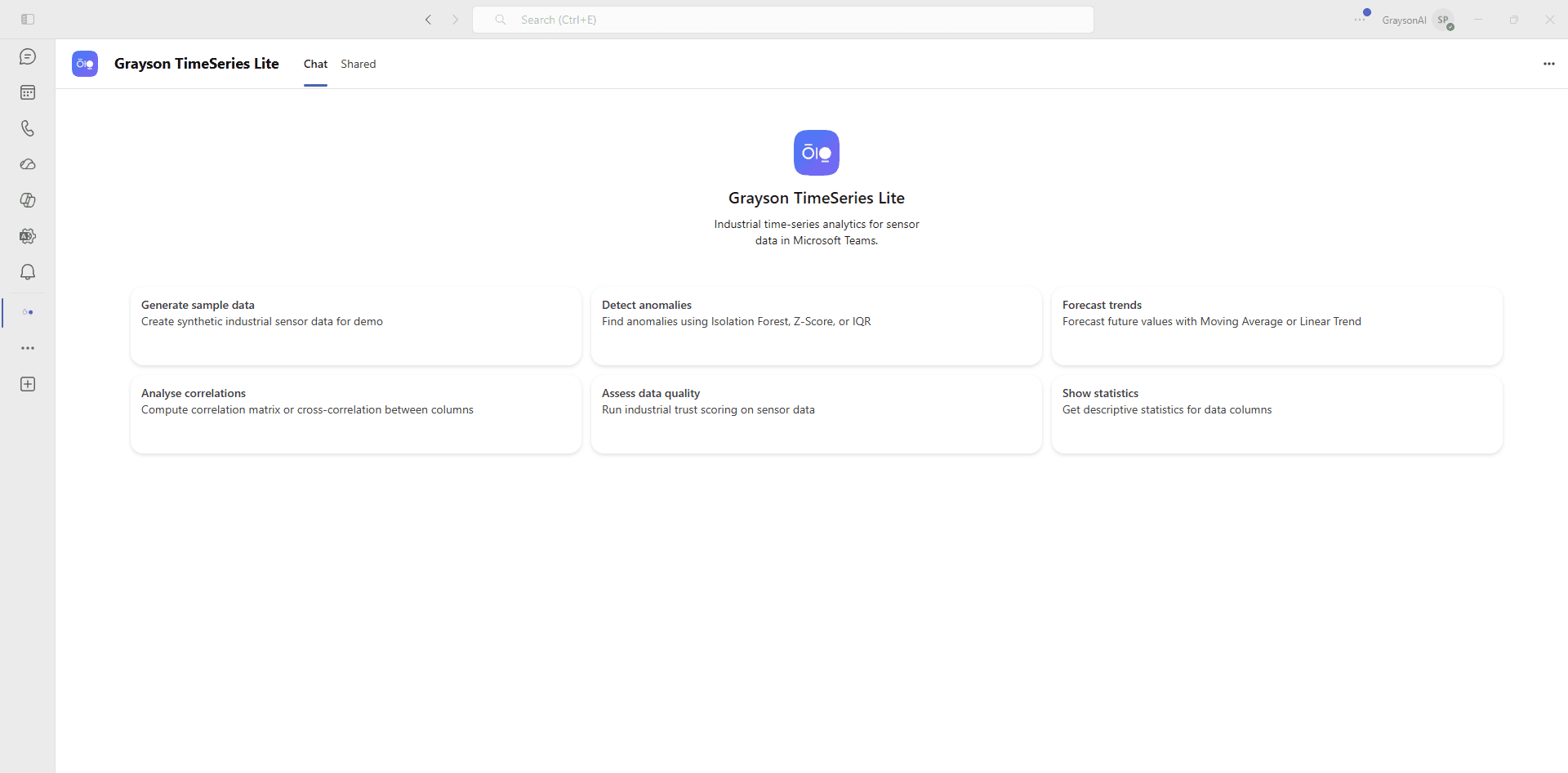
Task: Open the Calendar icon in sidebar
Action: [28, 92]
